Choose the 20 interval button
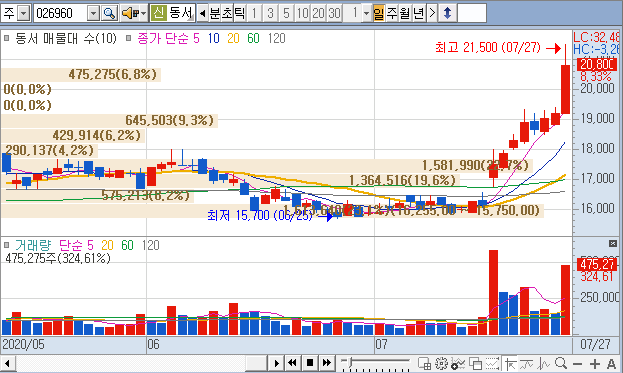 click(x=318, y=13)
